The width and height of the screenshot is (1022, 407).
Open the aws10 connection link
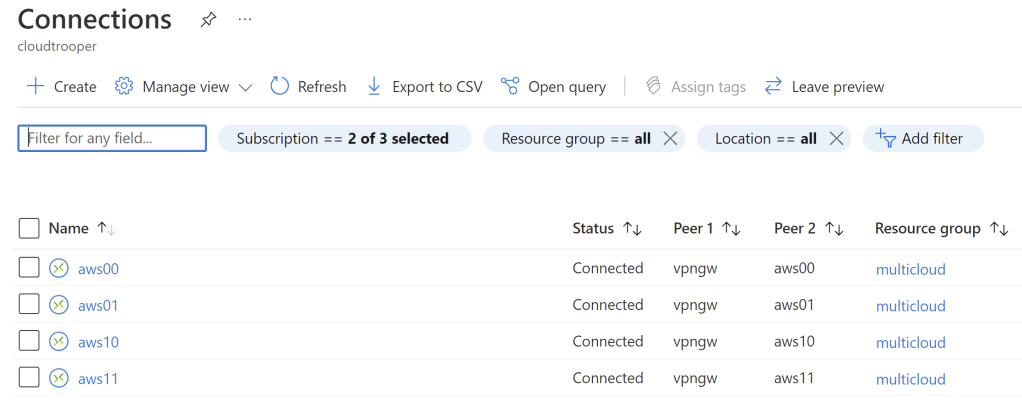point(98,342)
